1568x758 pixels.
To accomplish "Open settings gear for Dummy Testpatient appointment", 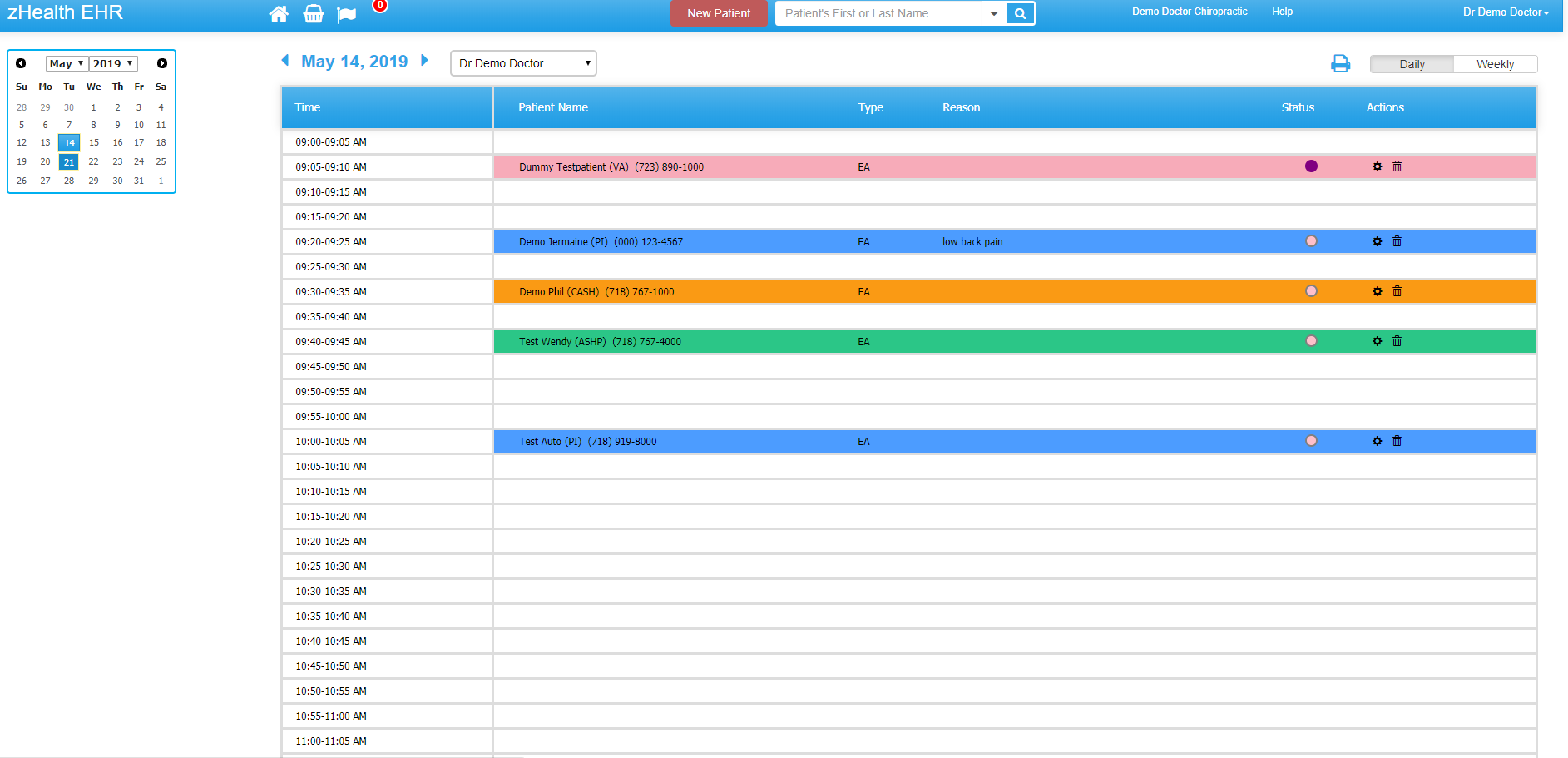I will [1378, 166].
